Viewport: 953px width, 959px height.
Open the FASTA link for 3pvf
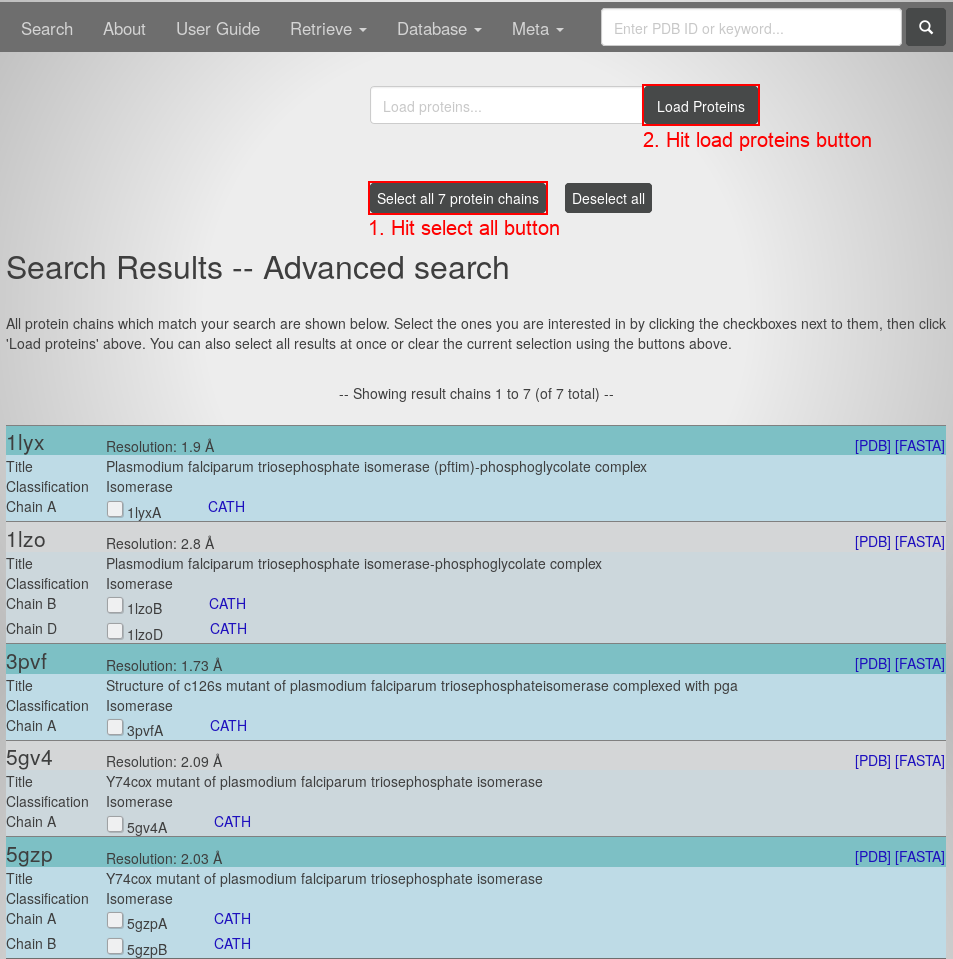point(919,664)
